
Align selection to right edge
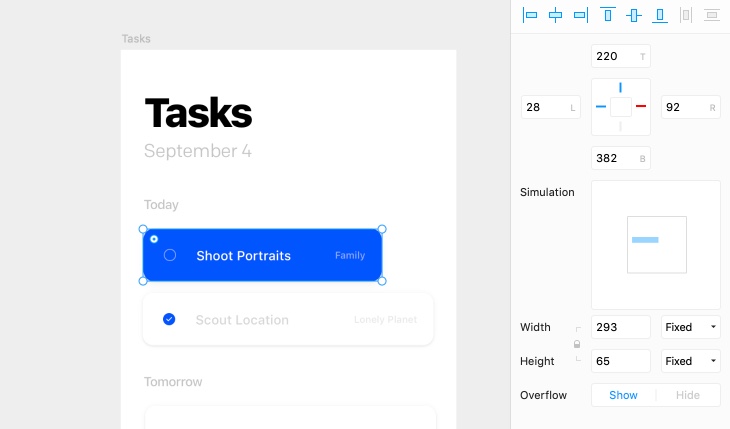pyautogui.click(x=581, y=15)
